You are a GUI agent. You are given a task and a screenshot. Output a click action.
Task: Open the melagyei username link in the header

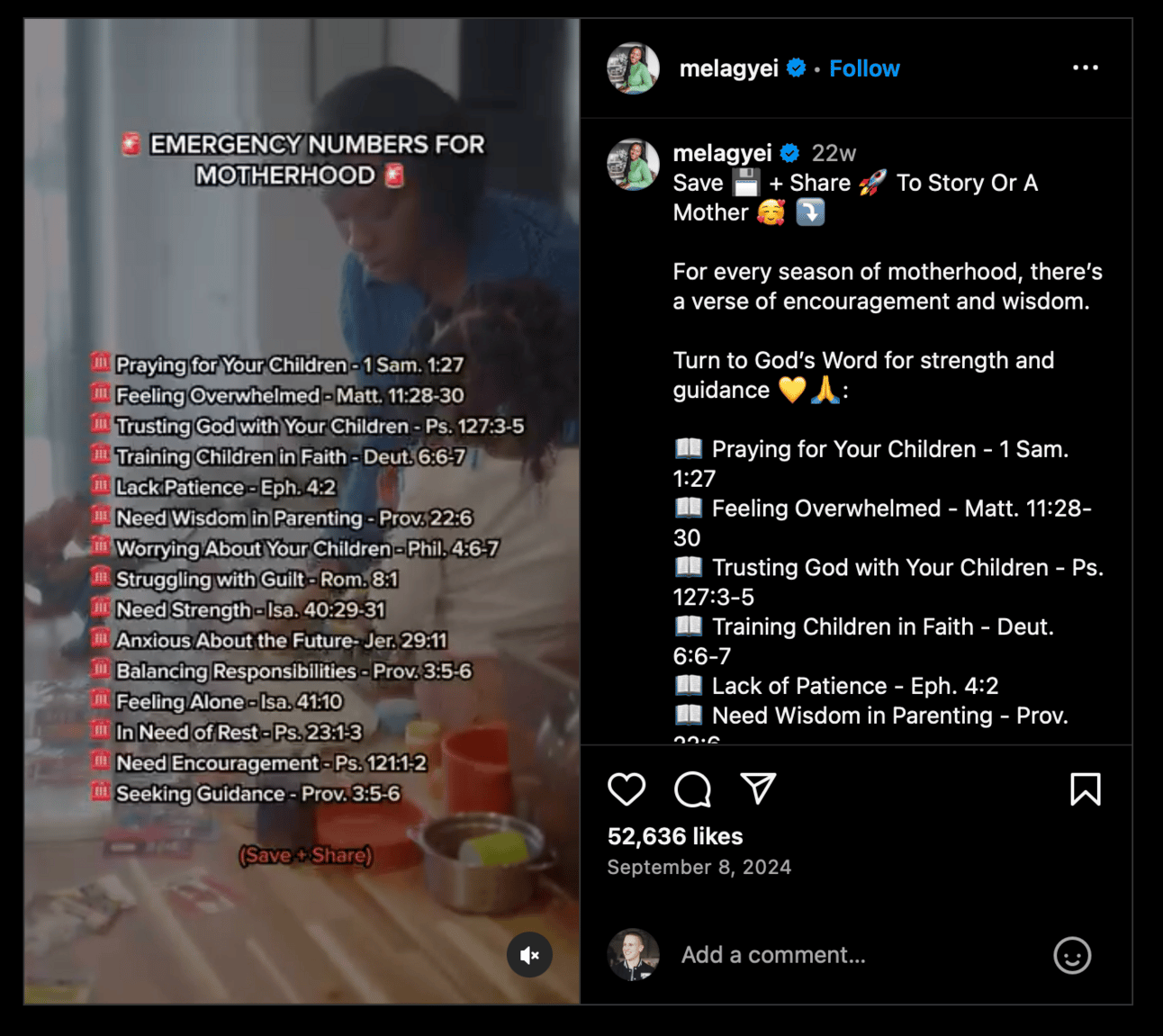[x=728, y=68]
